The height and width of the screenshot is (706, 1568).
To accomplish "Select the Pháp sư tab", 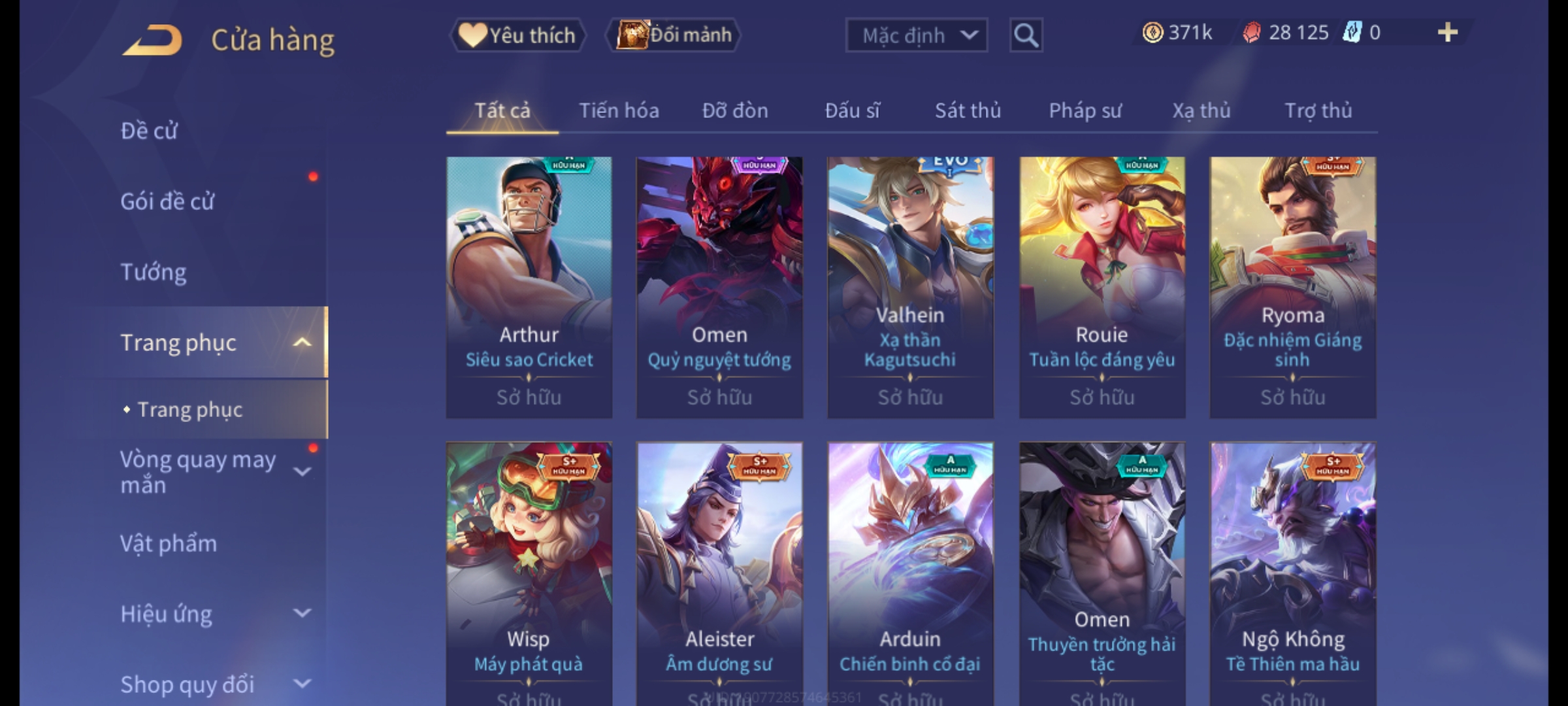I will click(x=1085, y=110).
